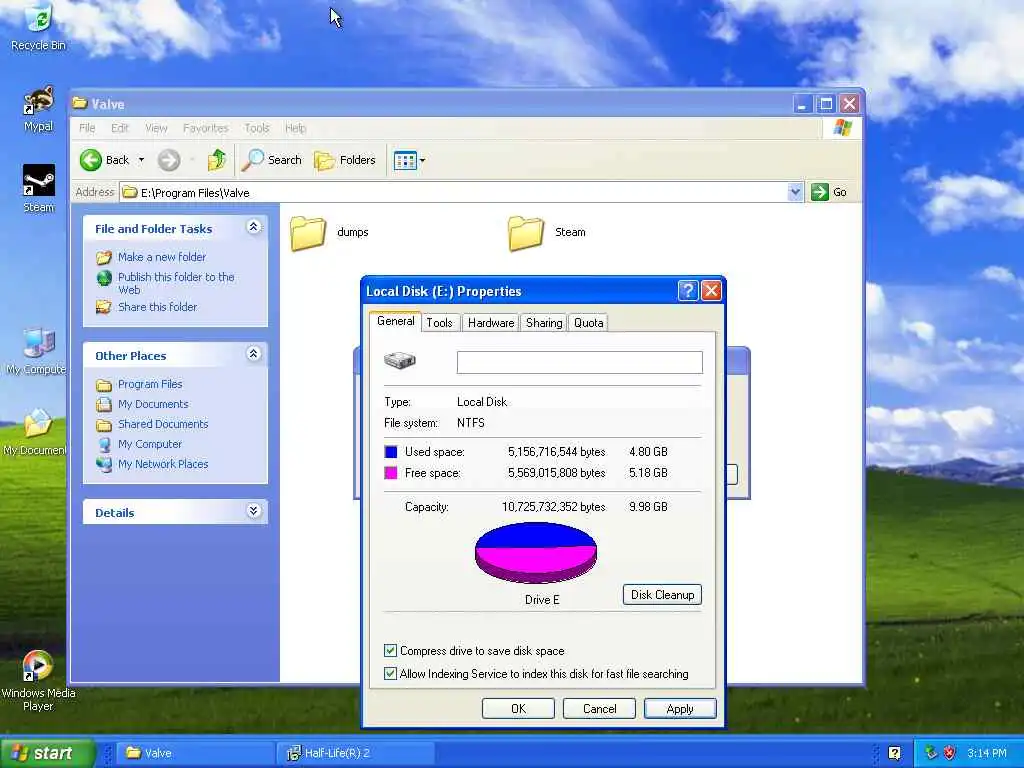Image resolution: width=1024 pixels, height=768 pixels.
Task: Switch to the Quota tab
Action: tap(588, 323)
